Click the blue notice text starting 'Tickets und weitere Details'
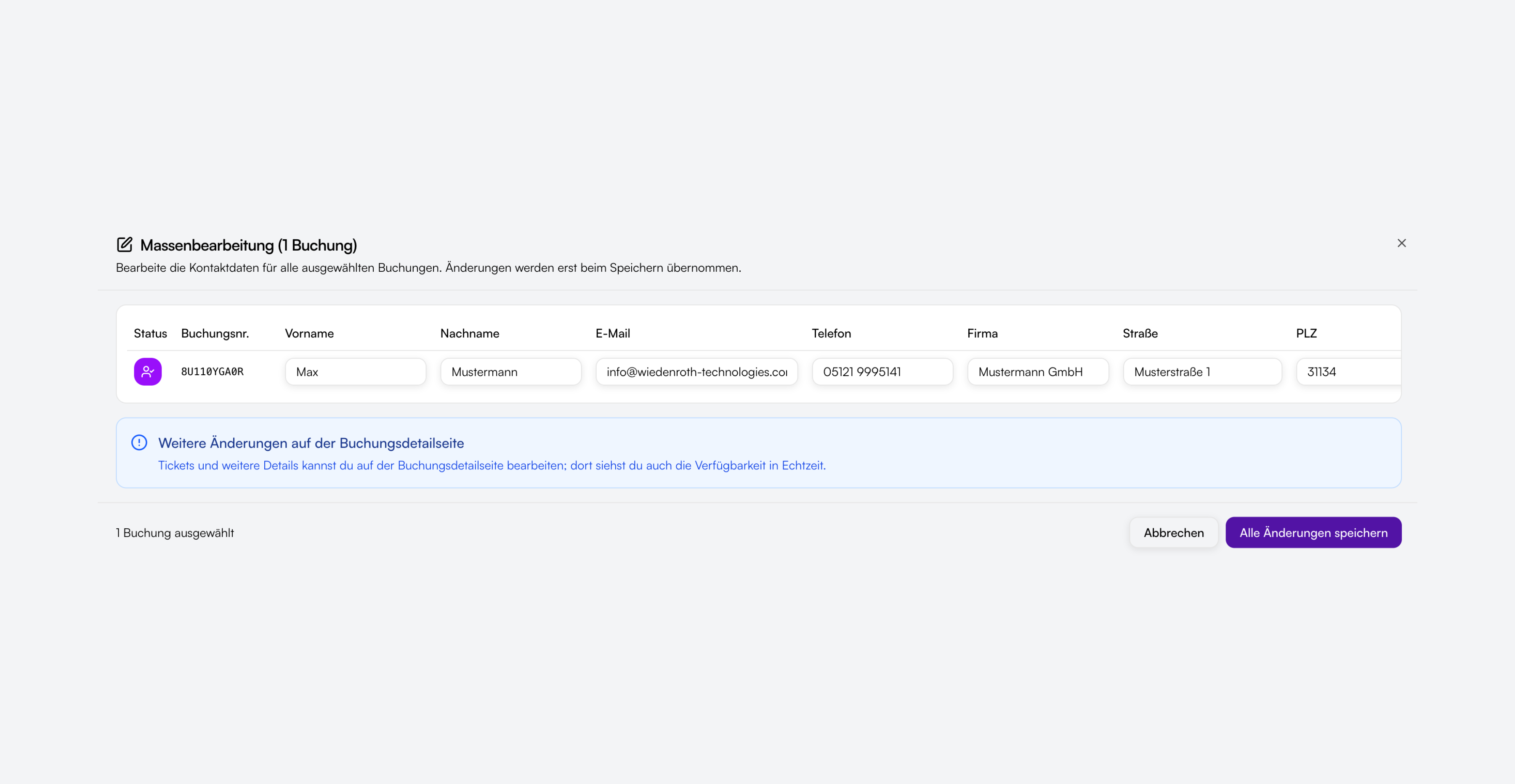The width and height of the screenshot is (1515, 784). (492, 466)
